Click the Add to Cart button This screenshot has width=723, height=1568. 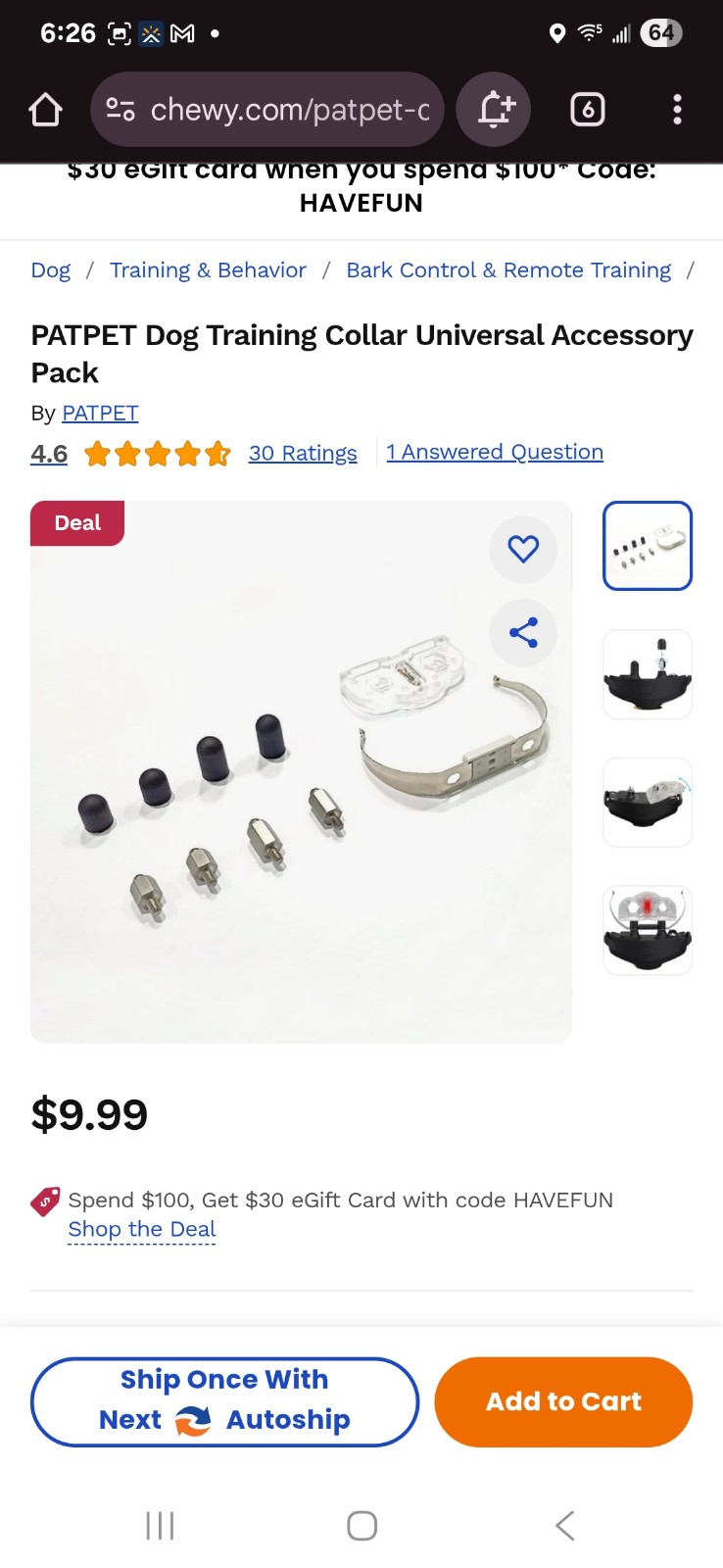tap(563, 1401)
